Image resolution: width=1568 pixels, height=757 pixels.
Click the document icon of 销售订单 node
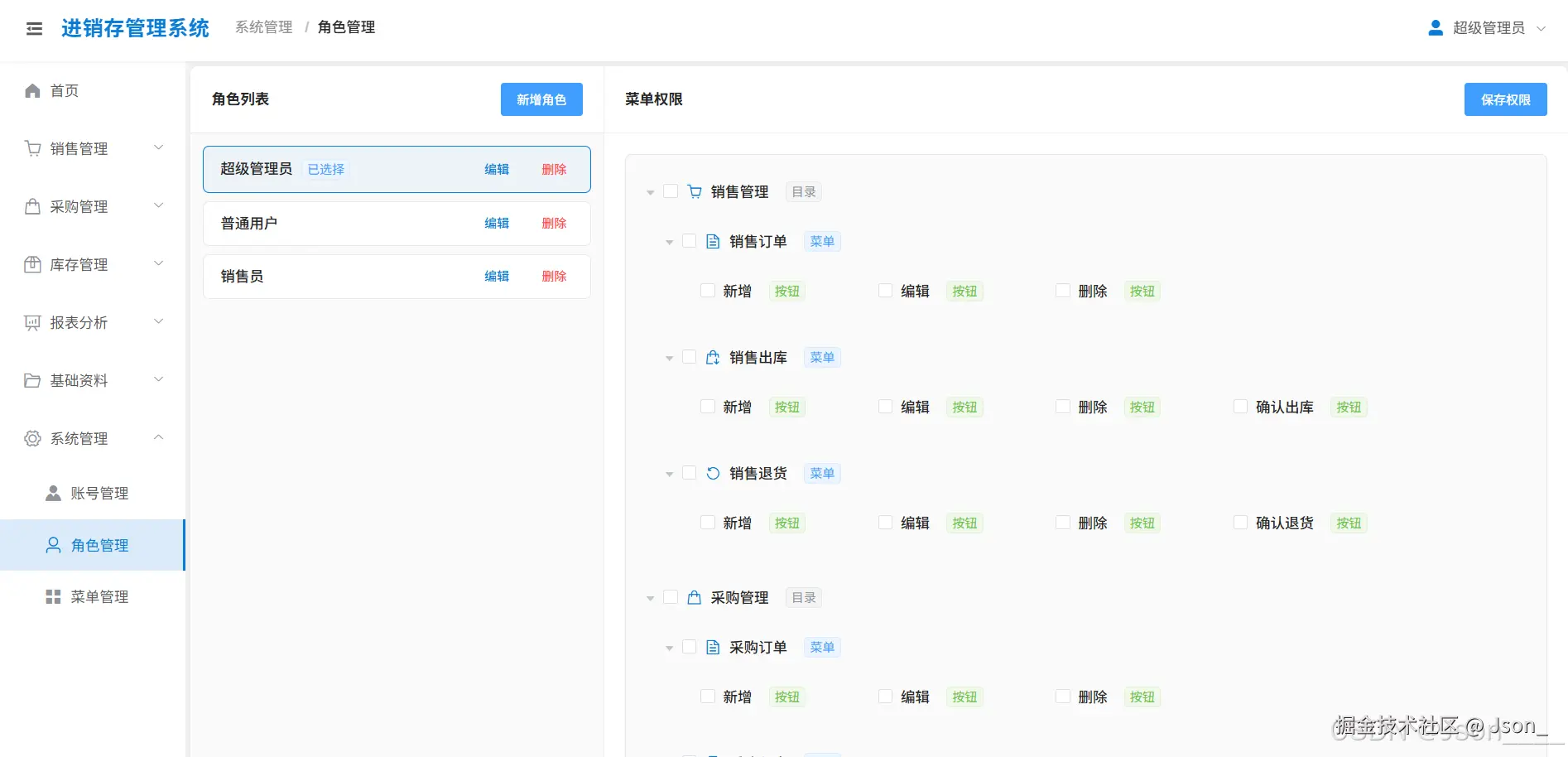coord(713,241)
